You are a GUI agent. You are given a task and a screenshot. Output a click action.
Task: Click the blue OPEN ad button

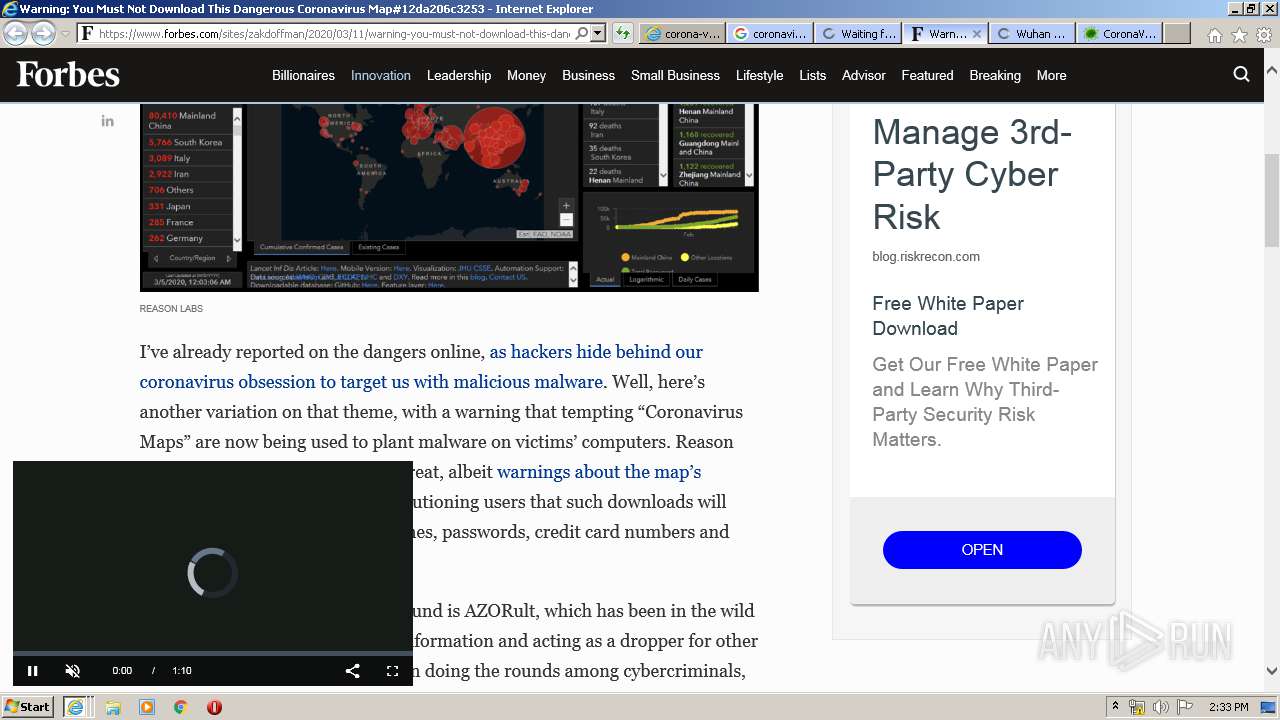coord(982,550)
